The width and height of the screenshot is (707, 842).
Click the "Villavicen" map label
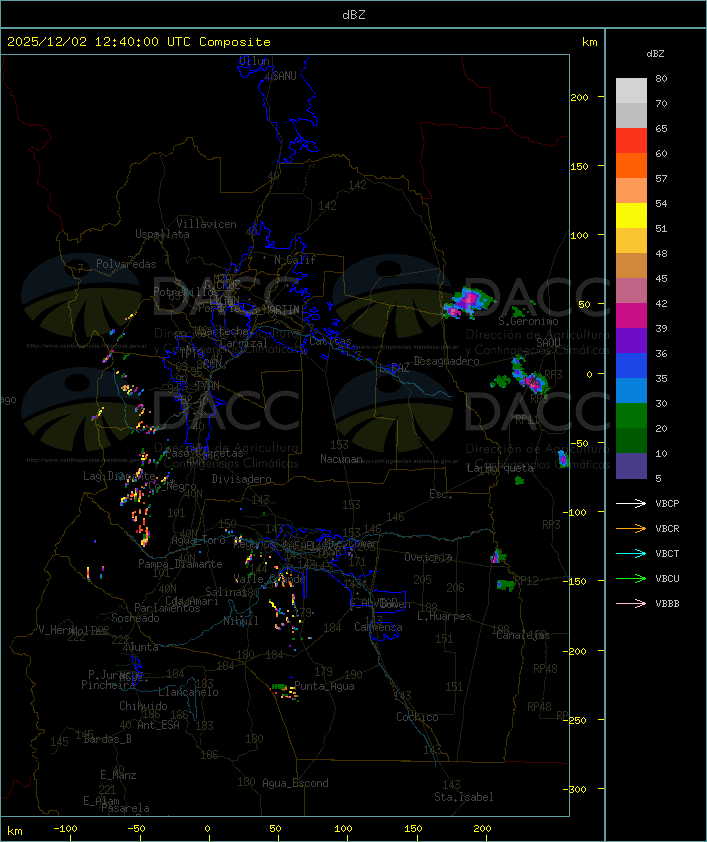pyautogui.click(x=207, y=224)
